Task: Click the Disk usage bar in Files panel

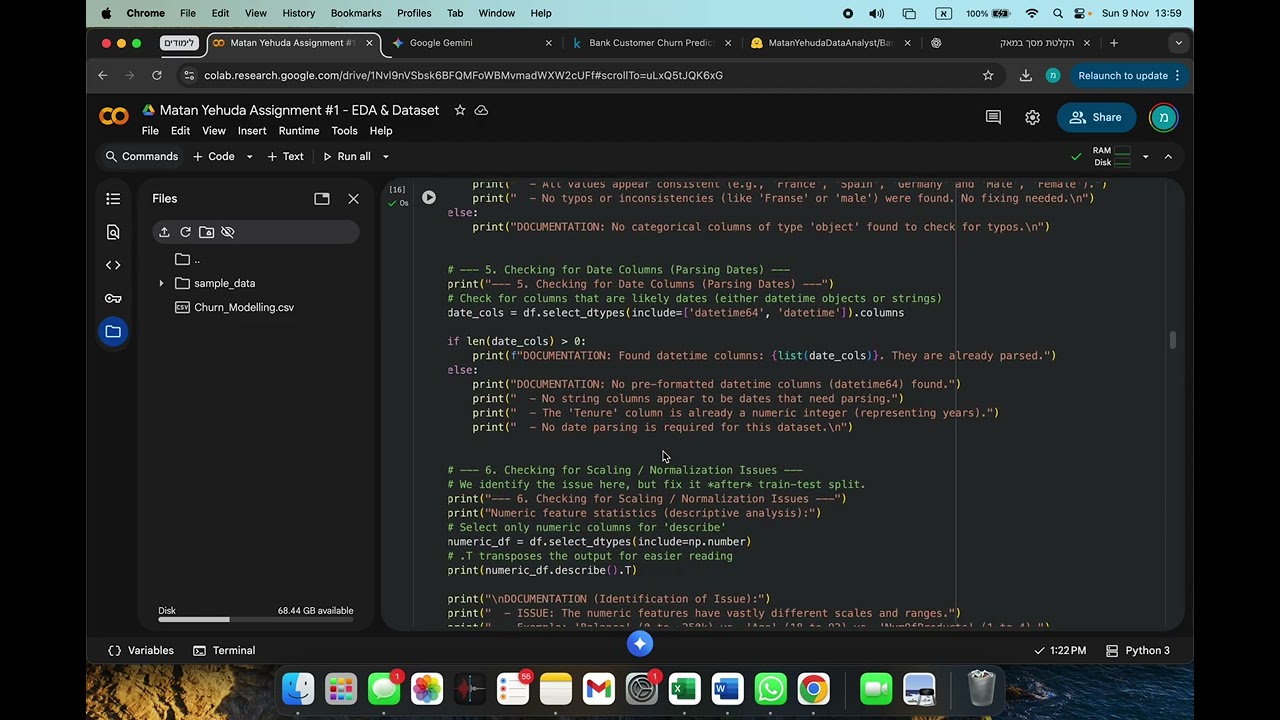Action: [255, 619]
